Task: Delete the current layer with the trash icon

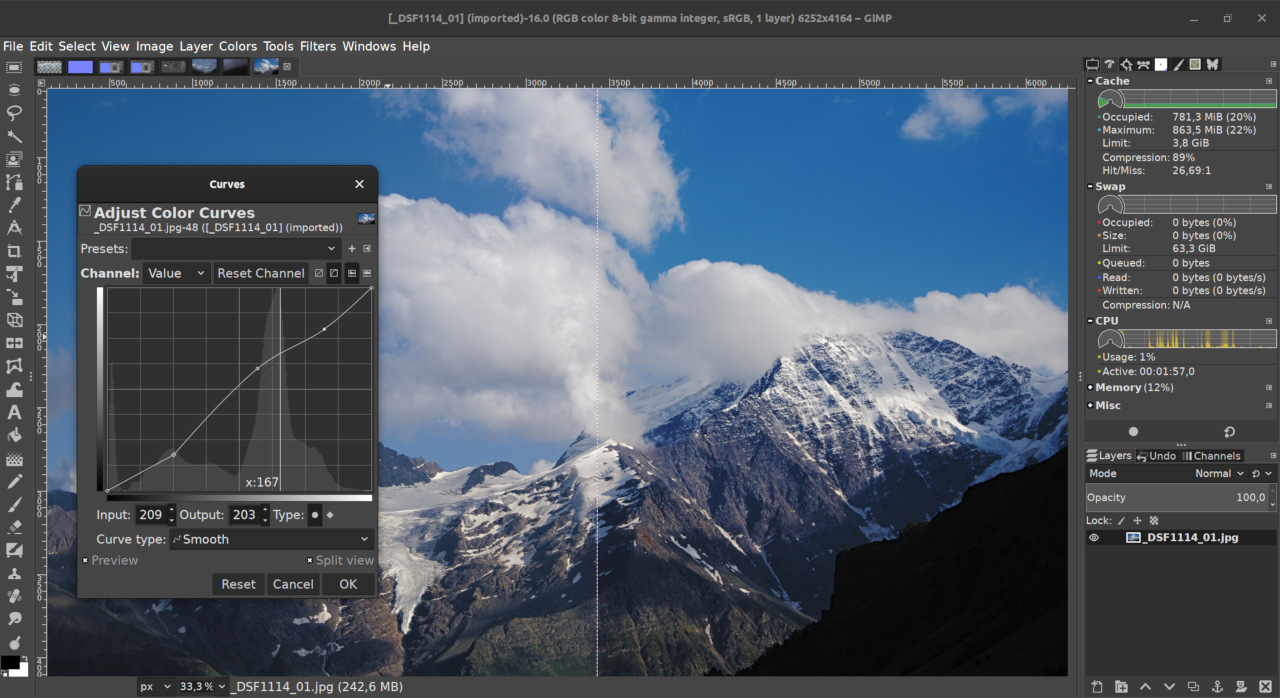Action: [1265, 687]
